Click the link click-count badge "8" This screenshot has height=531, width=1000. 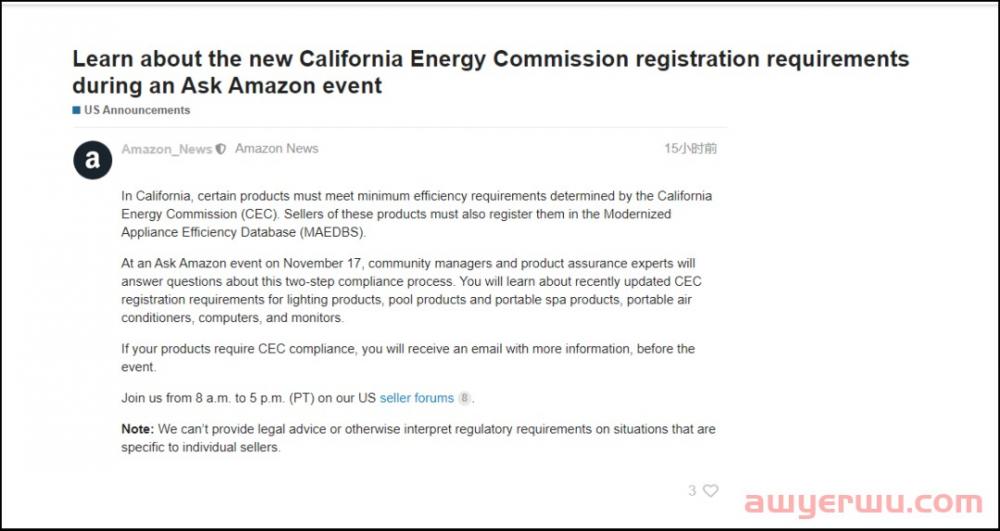coord(464,398)
